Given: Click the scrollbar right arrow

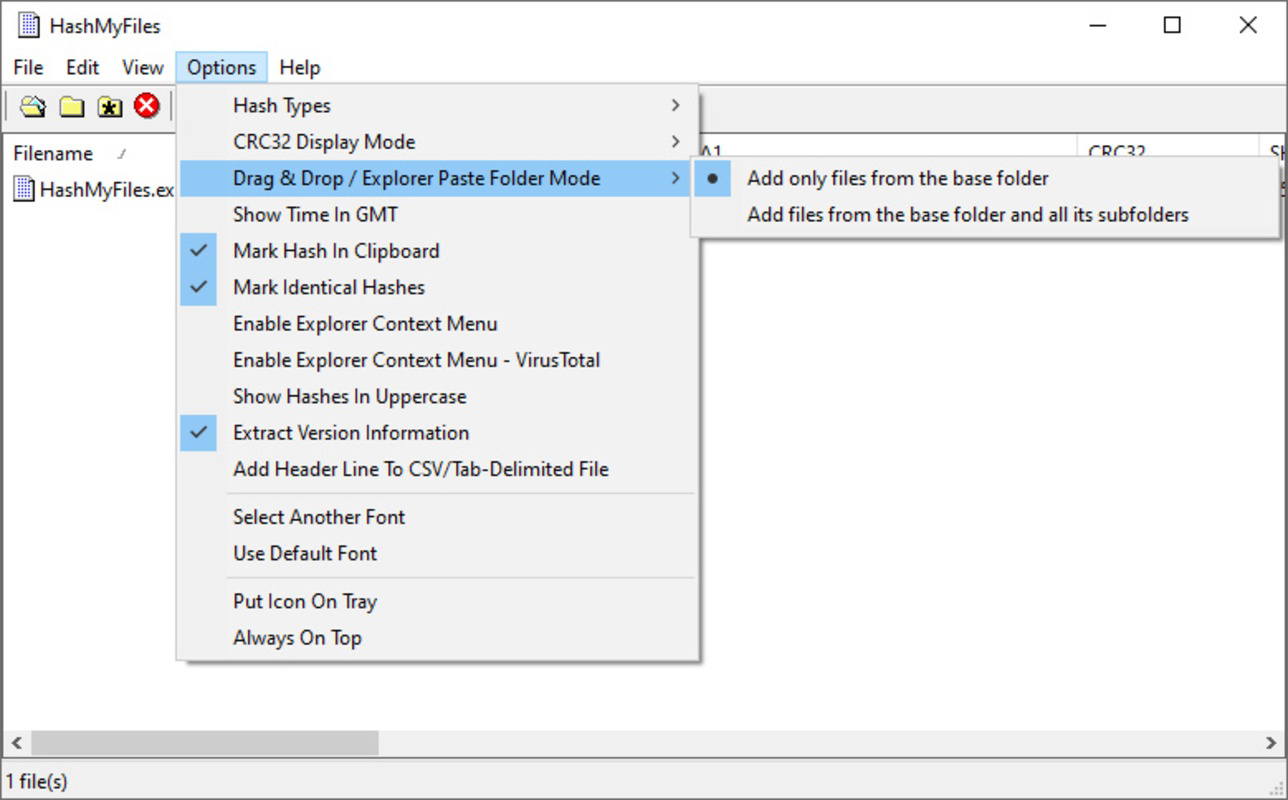Looking at the screenshot, I should coord(1271,743).
